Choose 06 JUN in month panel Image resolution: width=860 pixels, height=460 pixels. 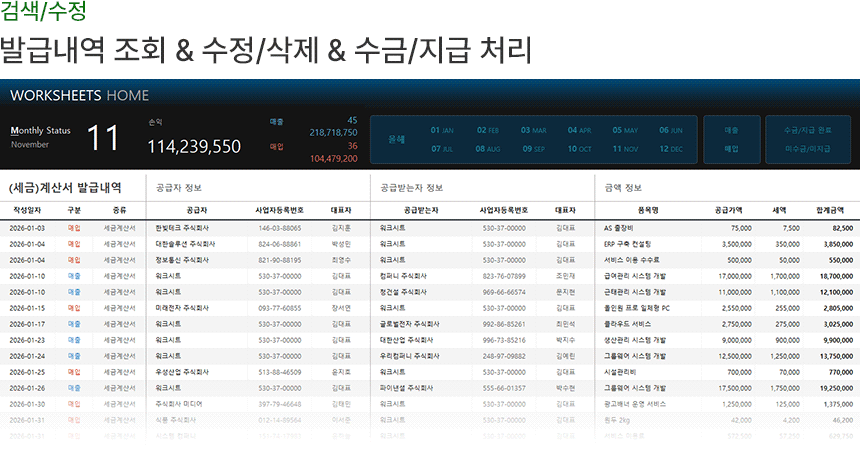[x=670, y=130]
